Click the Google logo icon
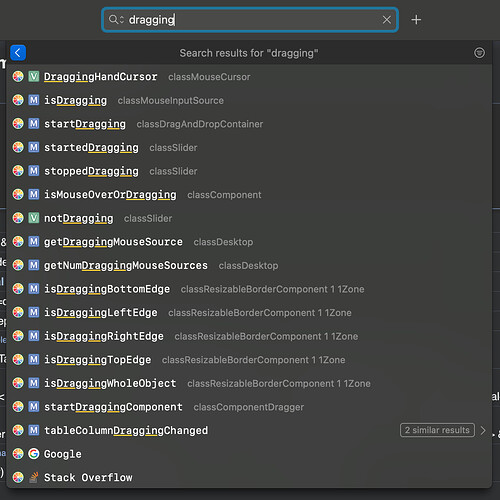Viewport: 500px width, 500px height. [34, 454]
